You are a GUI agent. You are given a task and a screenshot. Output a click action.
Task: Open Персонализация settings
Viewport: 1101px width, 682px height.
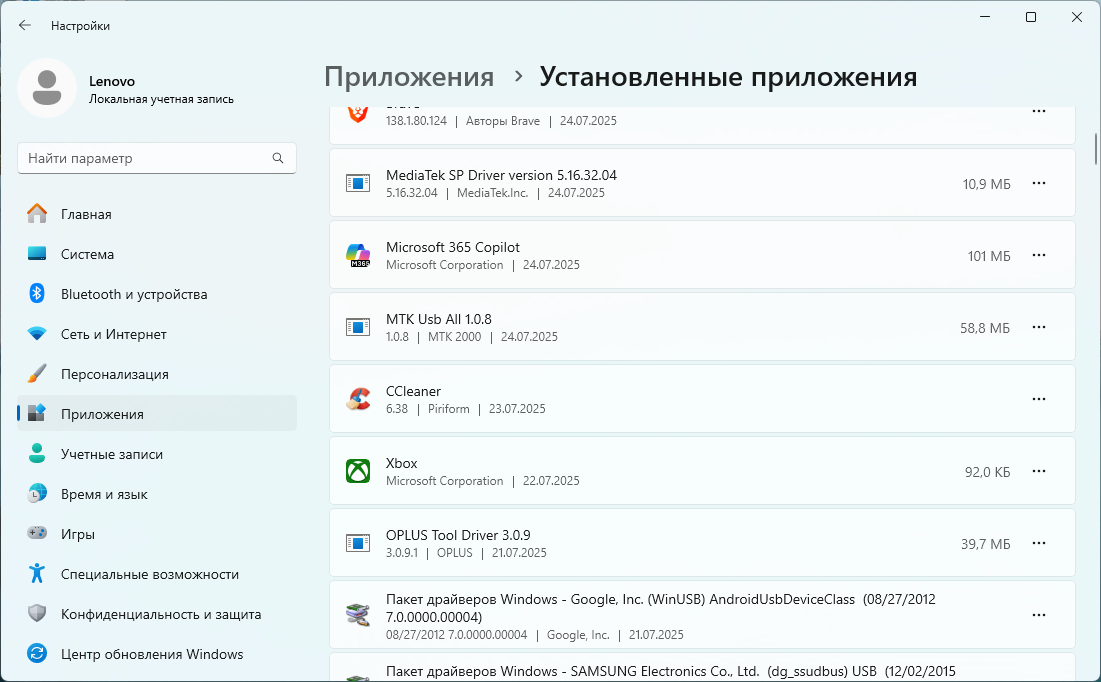coord(157,374)
